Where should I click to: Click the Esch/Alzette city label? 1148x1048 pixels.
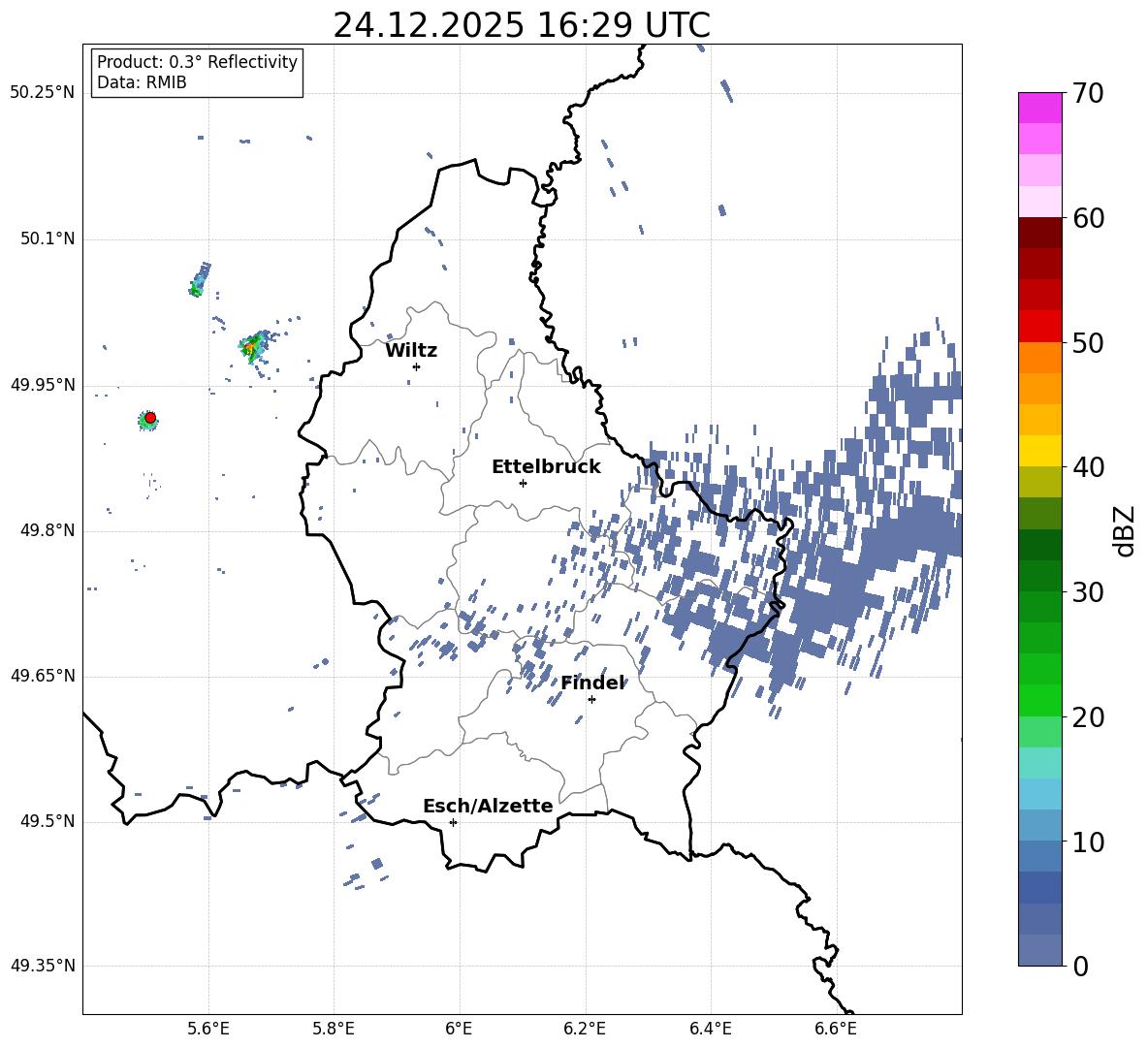click(488, 806)
